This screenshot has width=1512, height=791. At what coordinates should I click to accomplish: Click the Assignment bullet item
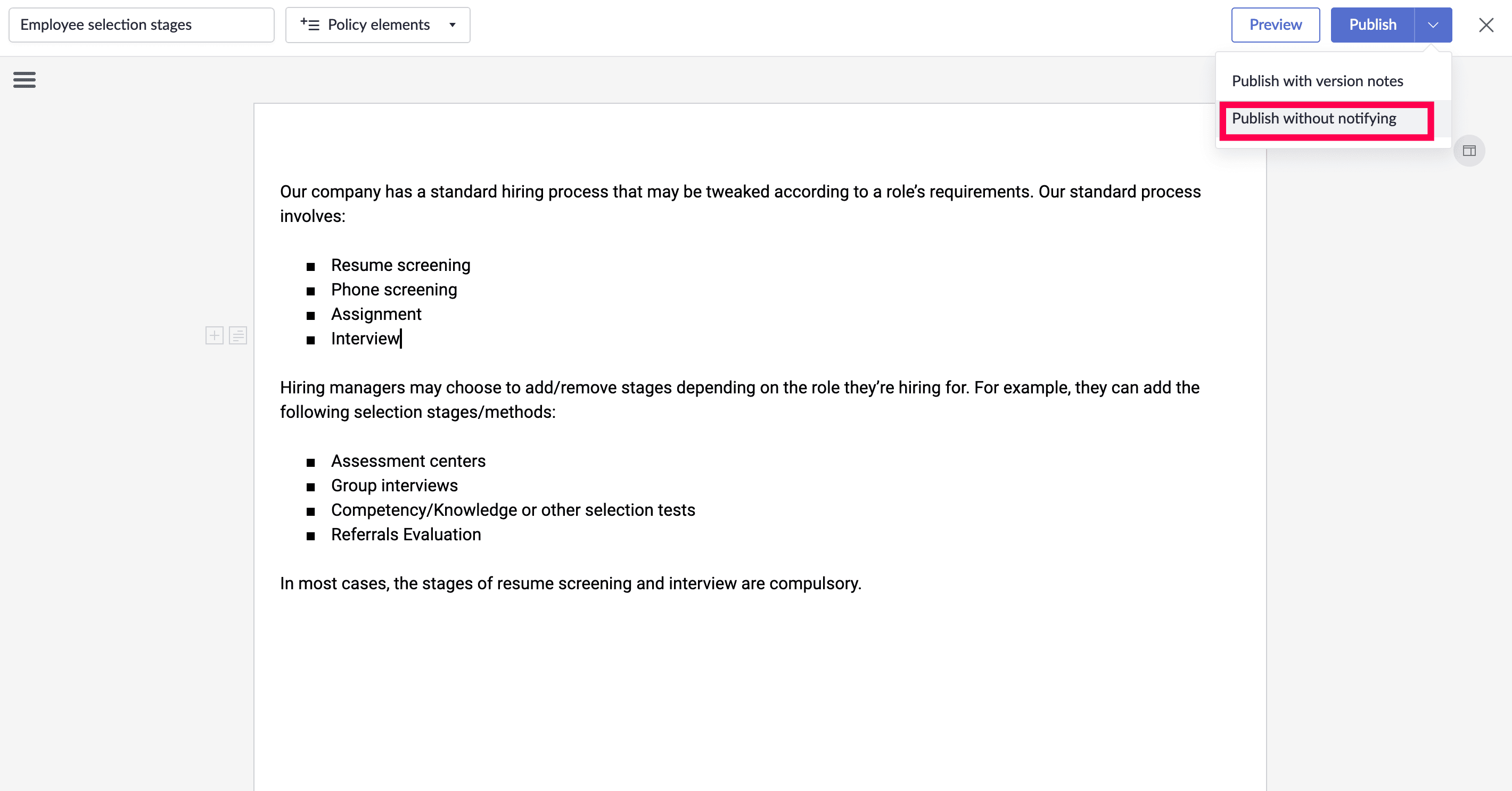point(376,315)
